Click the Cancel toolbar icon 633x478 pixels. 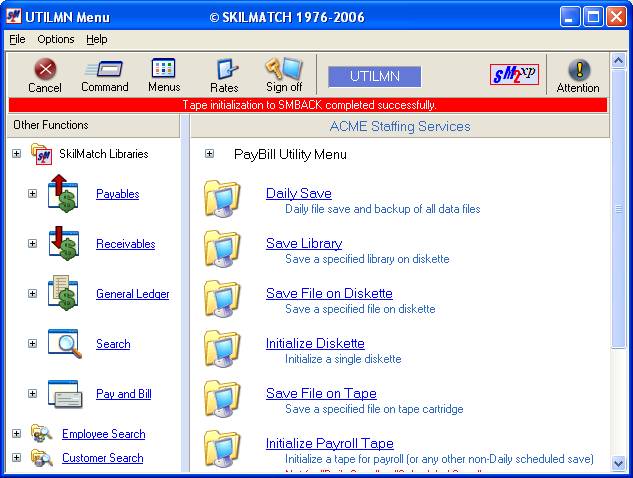(x=45, y=69)
